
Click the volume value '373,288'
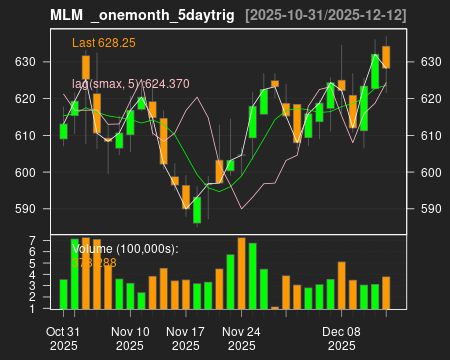(x=94, y=263)
